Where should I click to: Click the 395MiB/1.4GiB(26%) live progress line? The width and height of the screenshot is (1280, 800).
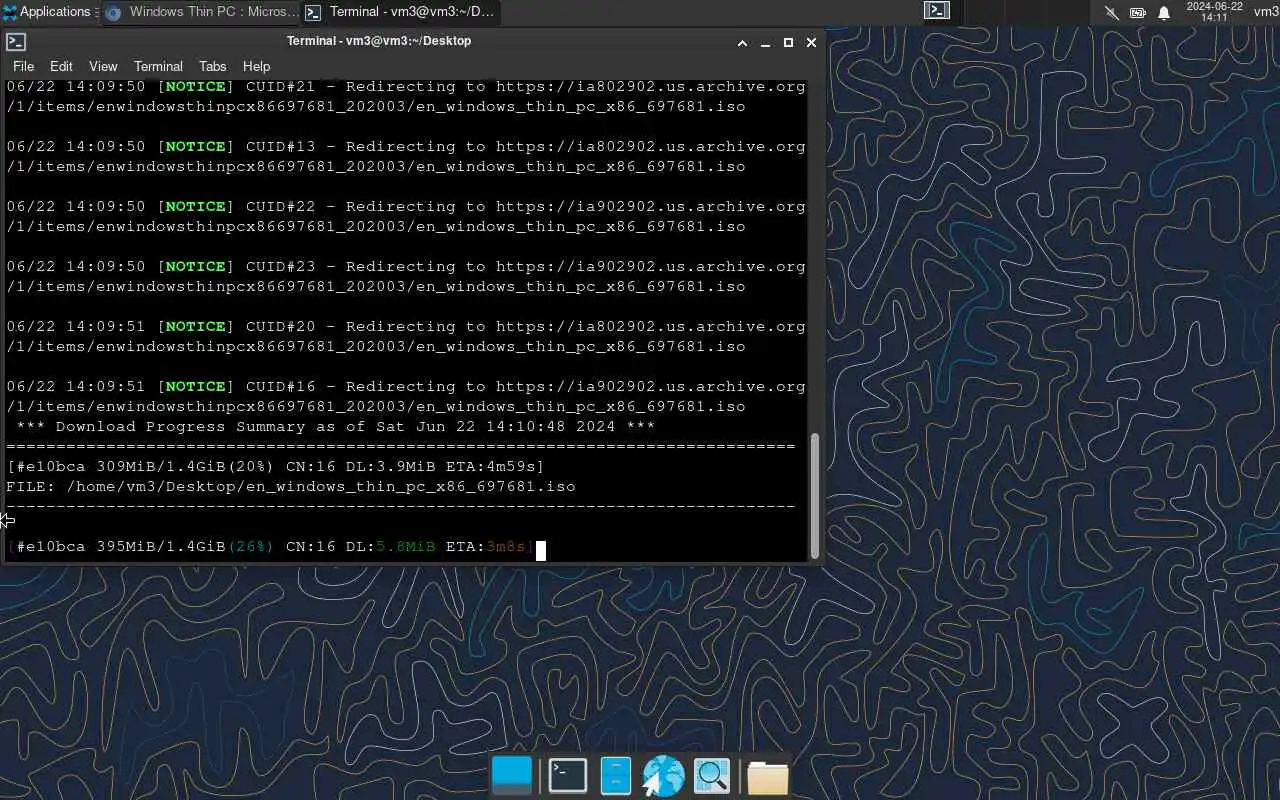[271, 547]
